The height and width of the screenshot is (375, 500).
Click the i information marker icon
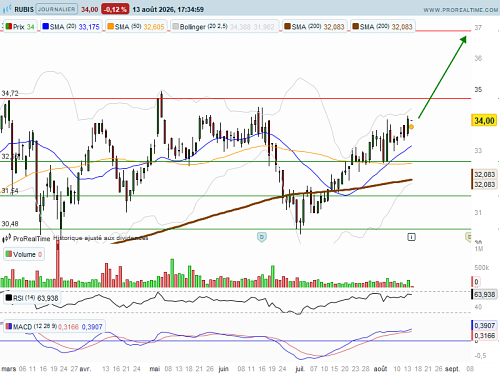point(412,237)
